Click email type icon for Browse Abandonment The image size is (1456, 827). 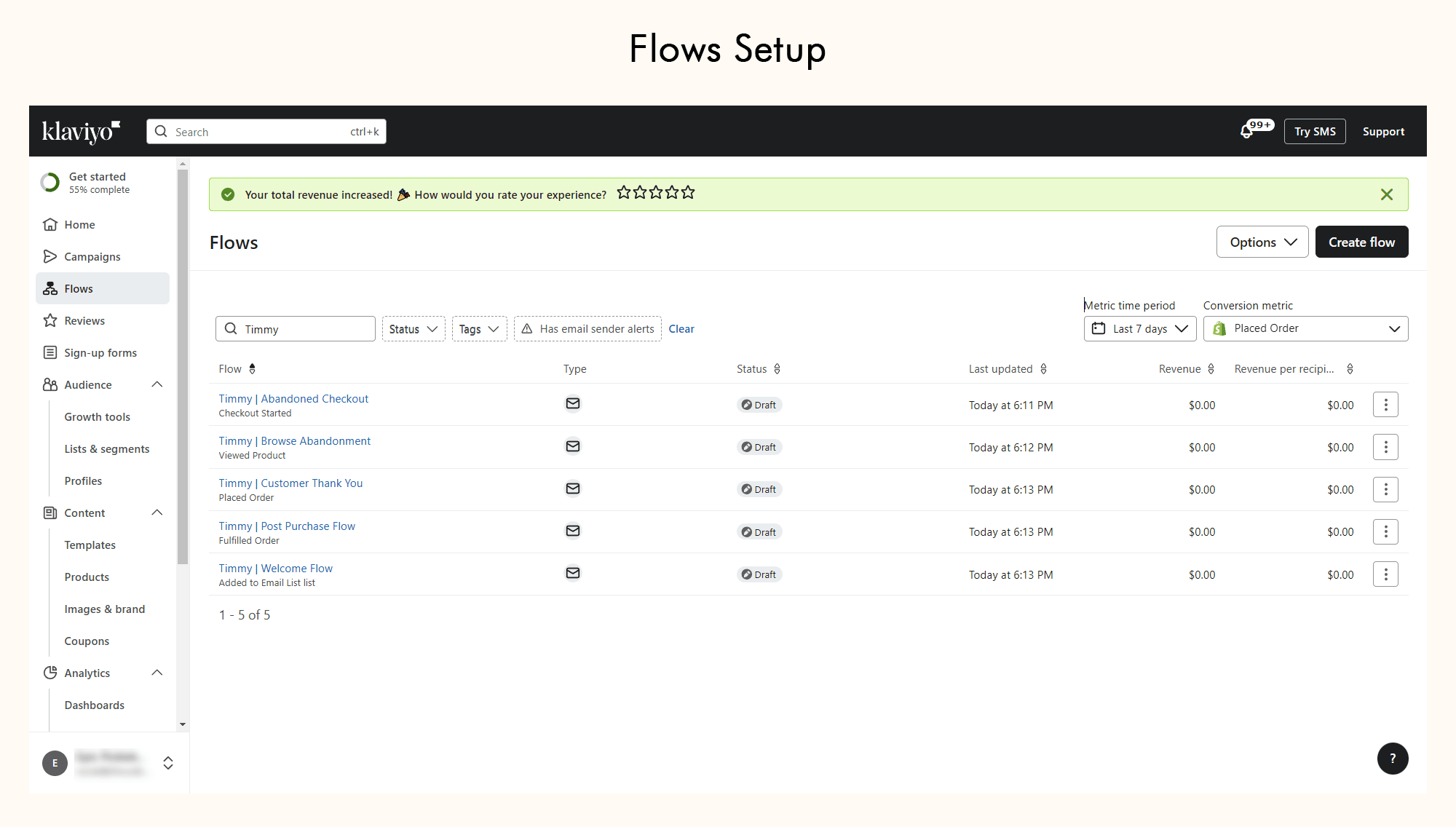pyautogui.click(x=573, y=446)
